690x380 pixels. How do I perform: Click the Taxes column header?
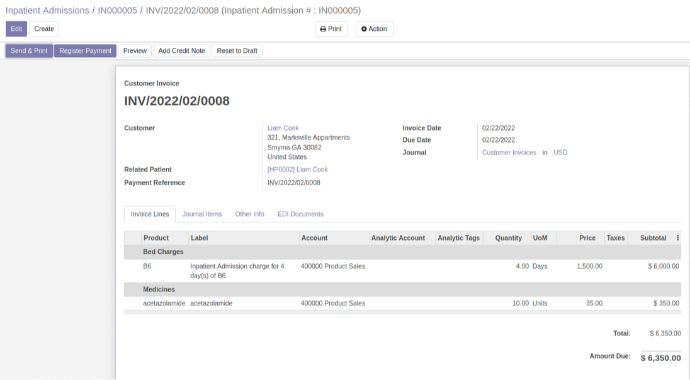[616, 238]
